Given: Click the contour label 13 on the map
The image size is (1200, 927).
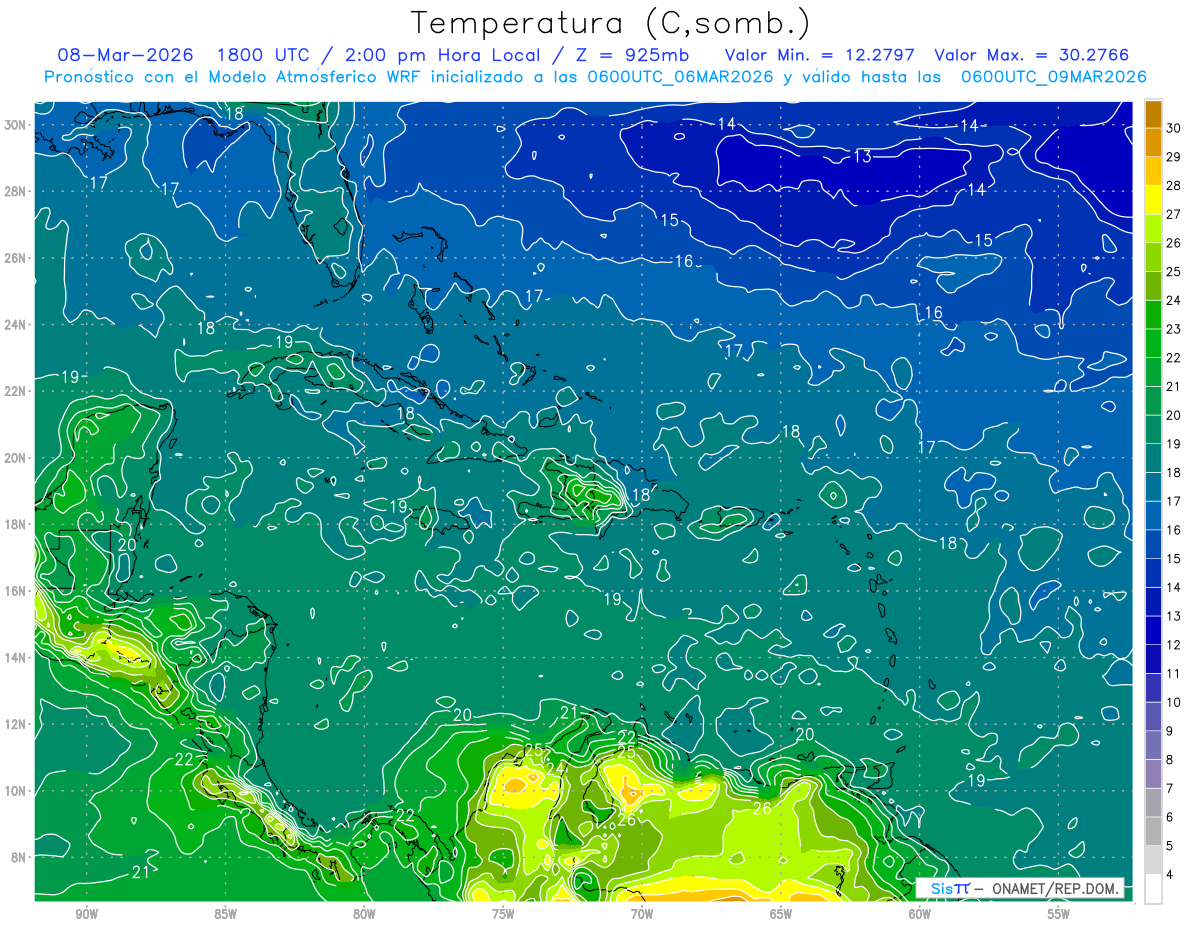Looking at the screenshot, I should click(863, 156).
